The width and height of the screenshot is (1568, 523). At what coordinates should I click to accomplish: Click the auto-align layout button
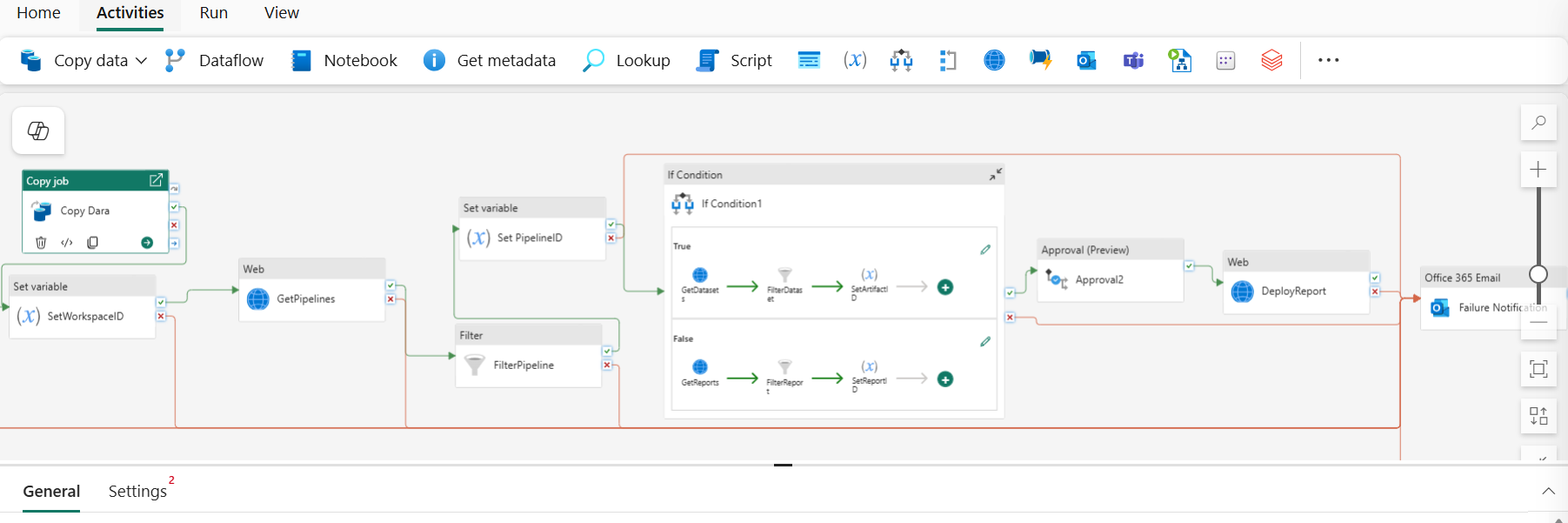pos(1538,416)
